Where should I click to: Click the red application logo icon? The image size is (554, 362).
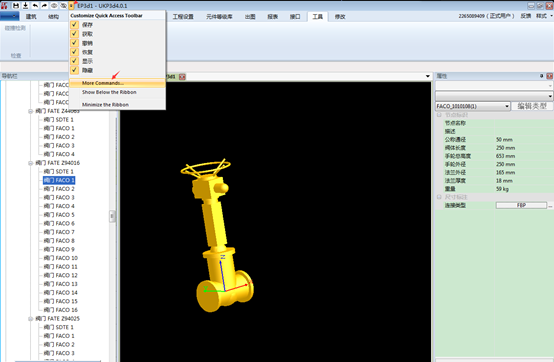point(5,5)
